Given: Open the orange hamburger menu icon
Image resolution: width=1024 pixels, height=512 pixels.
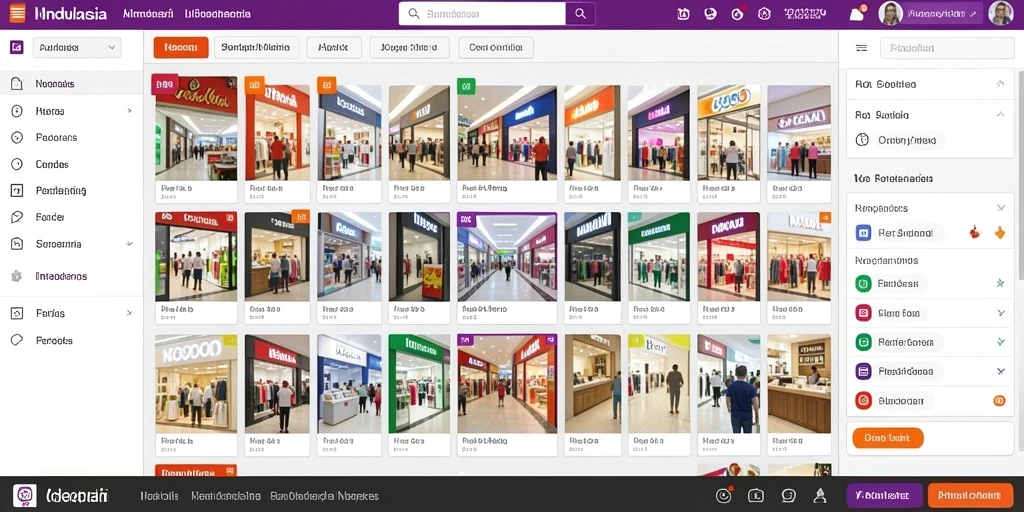Looking at the screenshot, I should coord(18,13).
